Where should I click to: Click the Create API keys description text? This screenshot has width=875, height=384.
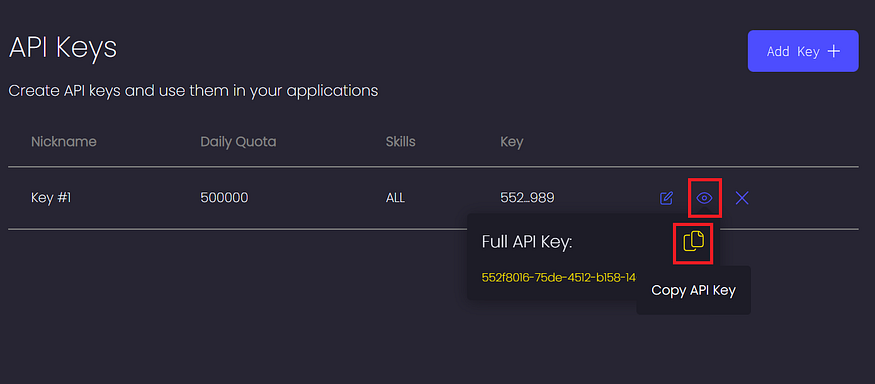tap(193, 90)
